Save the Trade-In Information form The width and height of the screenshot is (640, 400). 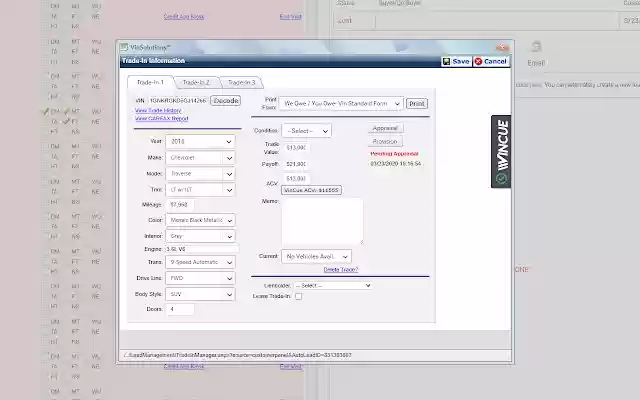pos(456,61)
